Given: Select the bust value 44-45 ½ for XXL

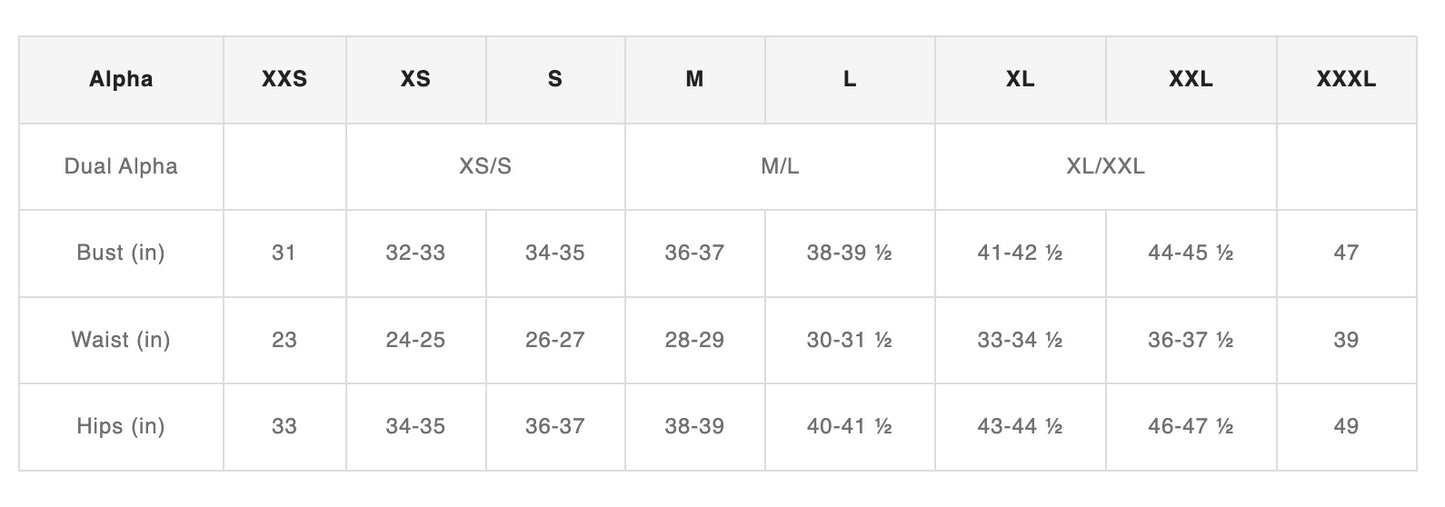Looking at the screenshot, I should (1190, 253).
